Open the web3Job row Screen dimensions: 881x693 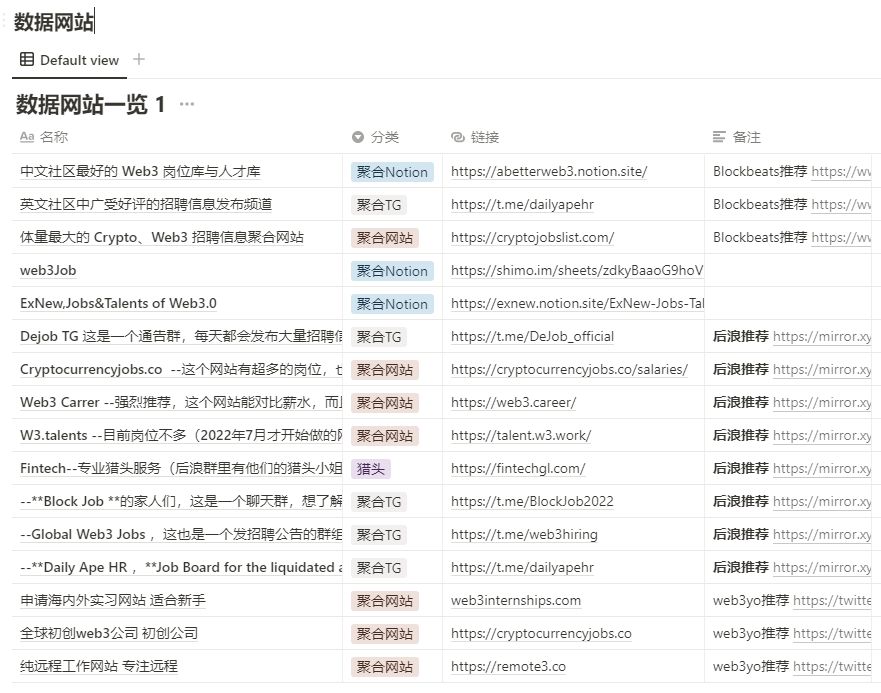pyautogui.click(x=48, y=270)
